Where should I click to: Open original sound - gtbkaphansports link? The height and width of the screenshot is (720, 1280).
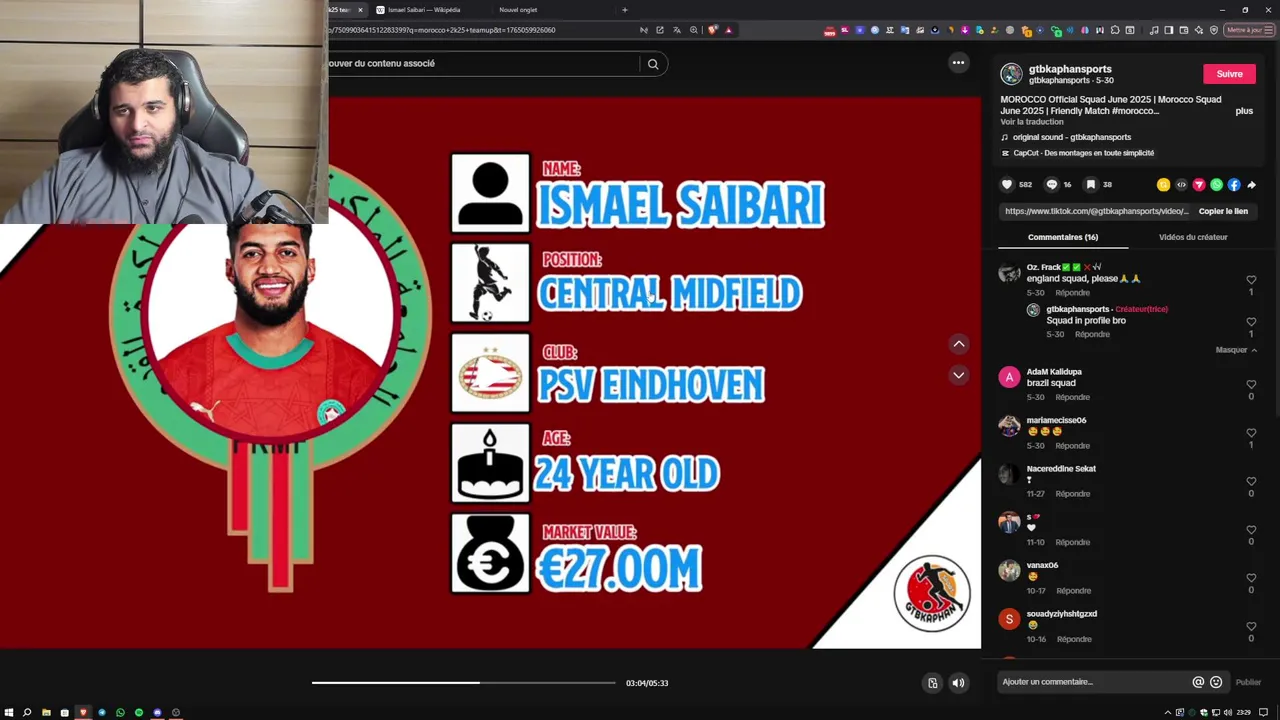point(1071,137)
